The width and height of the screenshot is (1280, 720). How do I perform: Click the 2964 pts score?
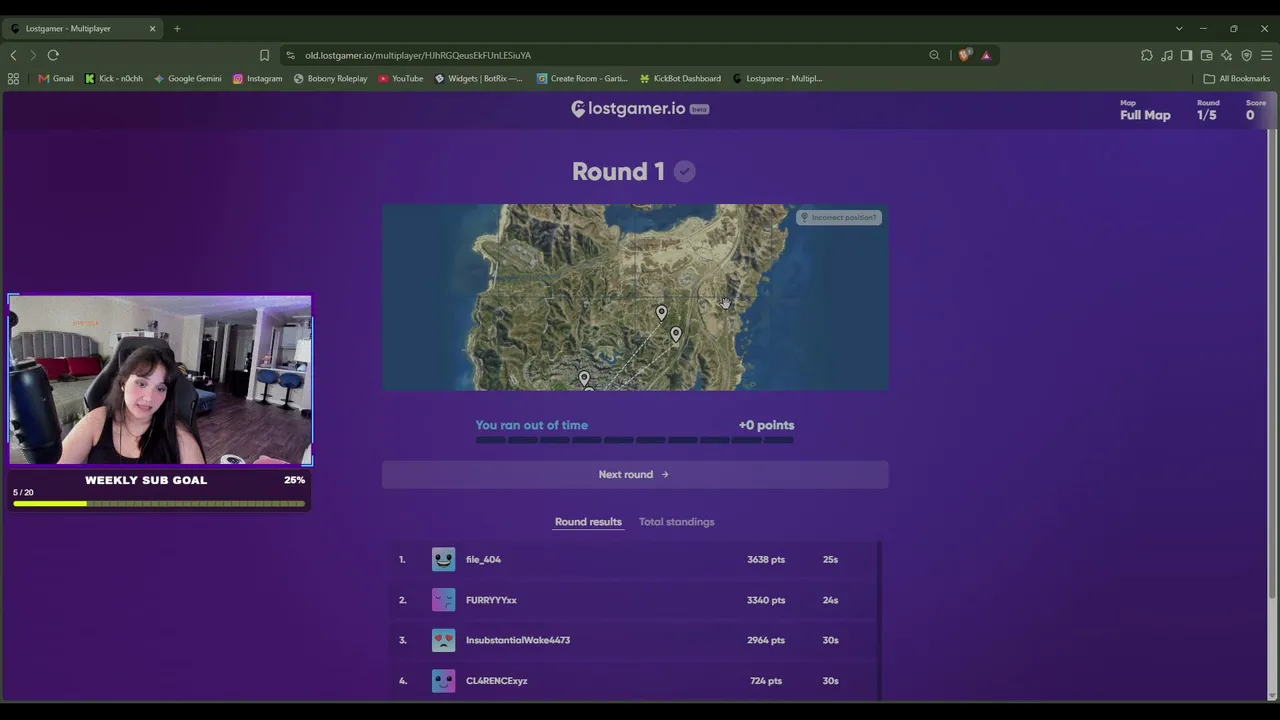pyautogui.click(x=766, y=640)
